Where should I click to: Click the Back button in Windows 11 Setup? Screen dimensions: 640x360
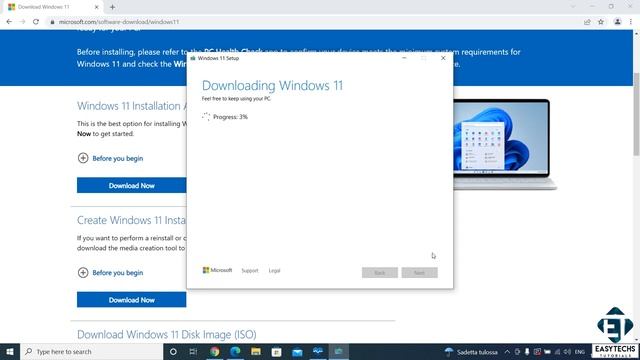pyautogui.click(x=380, y=273)
